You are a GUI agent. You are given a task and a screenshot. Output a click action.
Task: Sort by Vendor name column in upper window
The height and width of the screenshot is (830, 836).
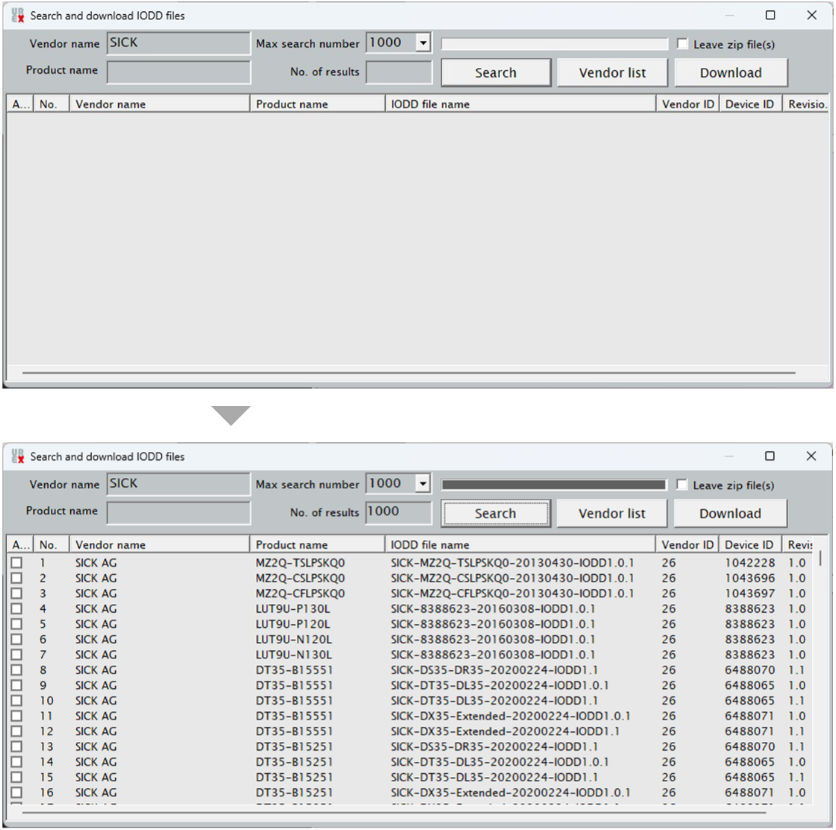point(159,104)
